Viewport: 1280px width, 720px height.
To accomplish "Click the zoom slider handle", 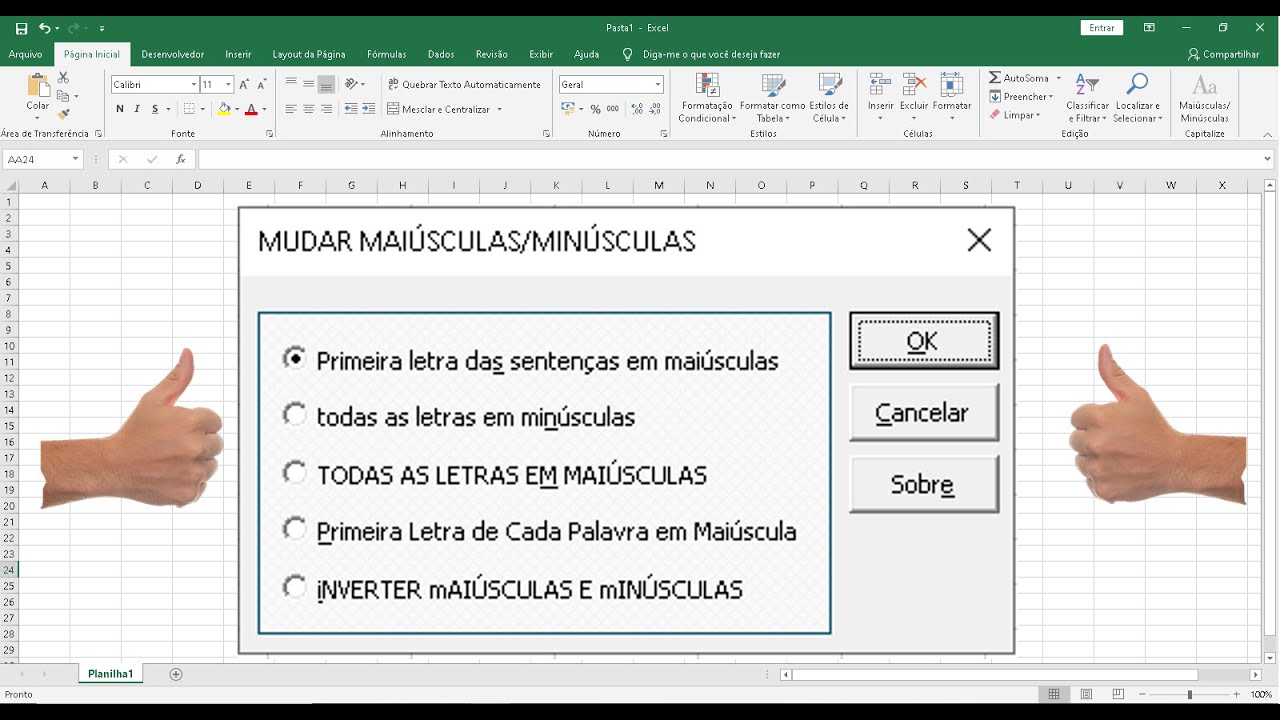I will point(1189,694).
